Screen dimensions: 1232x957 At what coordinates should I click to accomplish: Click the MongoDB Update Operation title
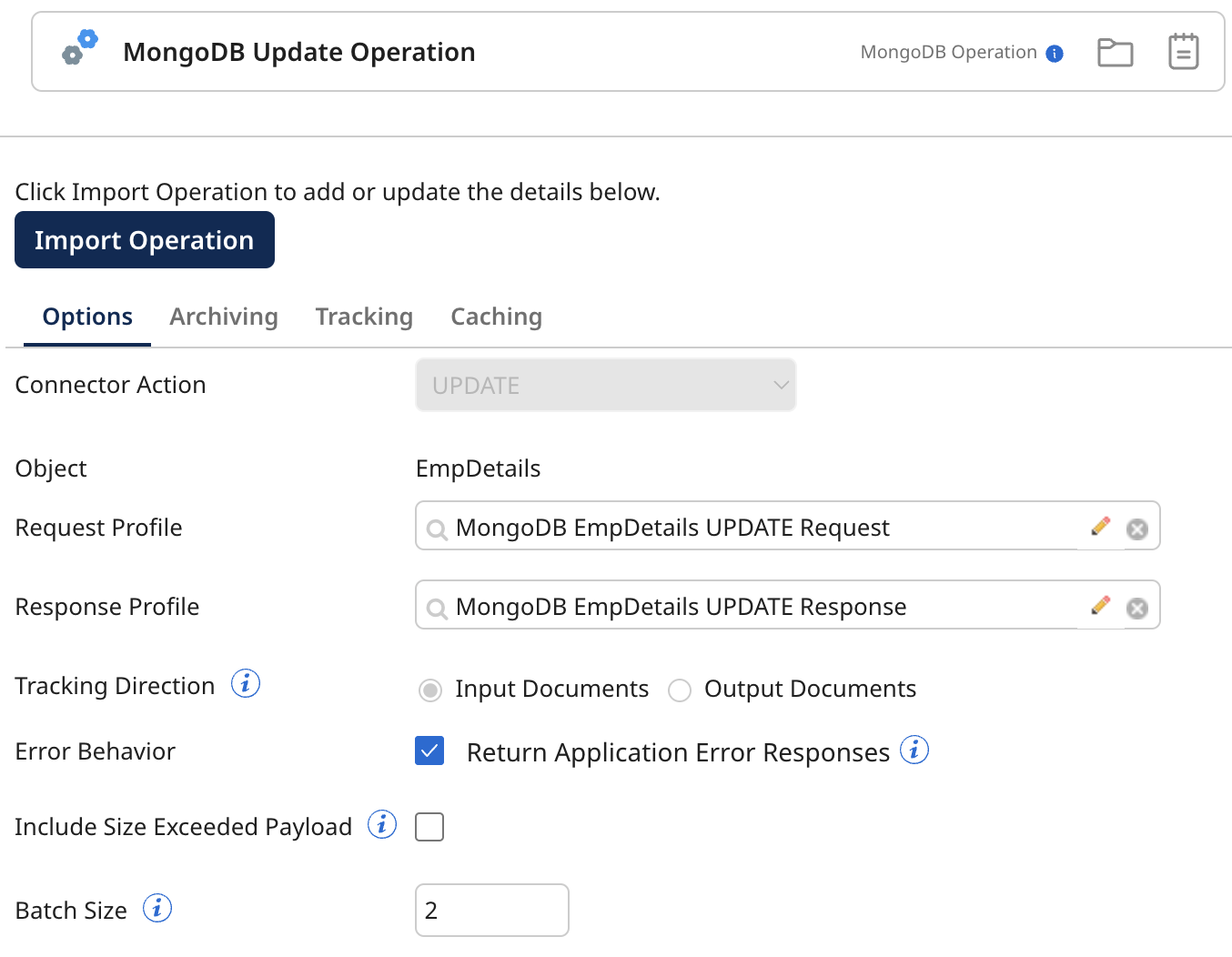(299, 52)
